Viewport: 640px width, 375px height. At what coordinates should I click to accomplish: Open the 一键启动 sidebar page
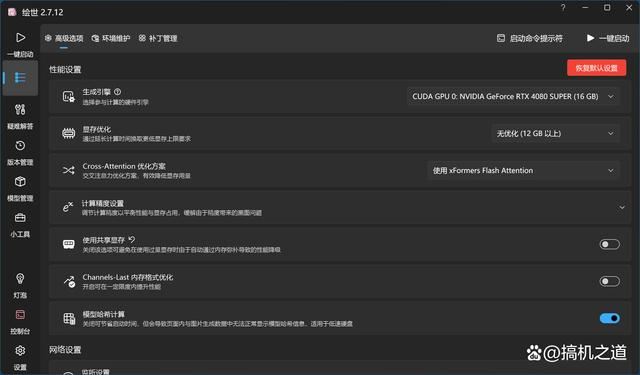(x=20, y=44)
